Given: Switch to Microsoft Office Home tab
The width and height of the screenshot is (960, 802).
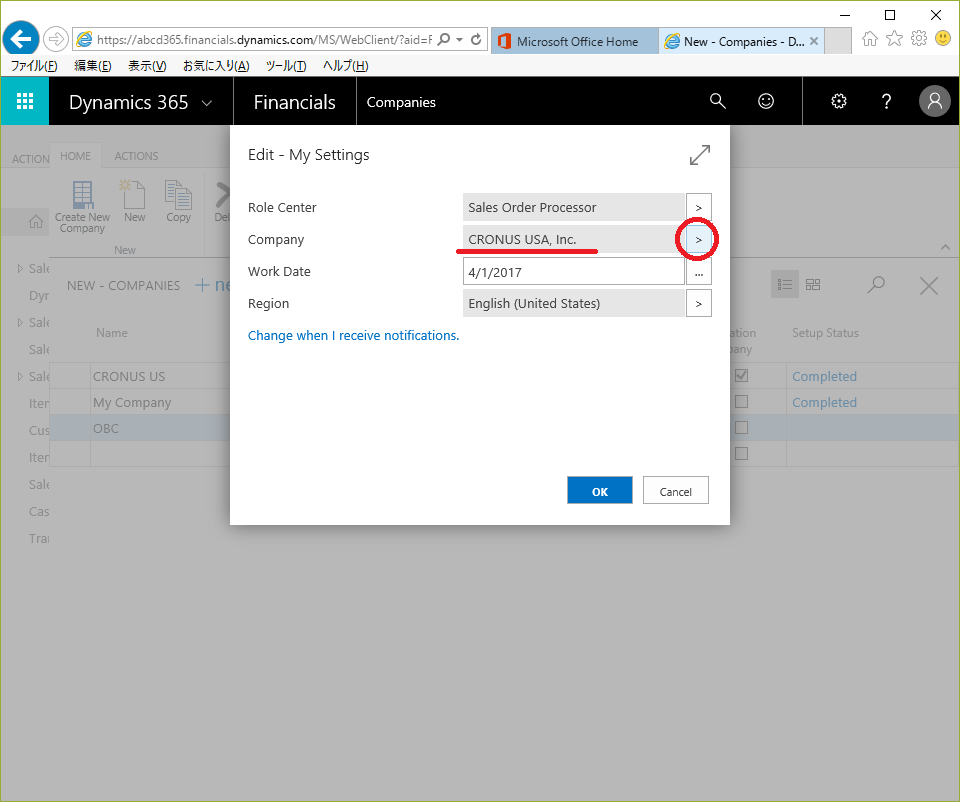Looking at the screenshot, I should [575, 41].
